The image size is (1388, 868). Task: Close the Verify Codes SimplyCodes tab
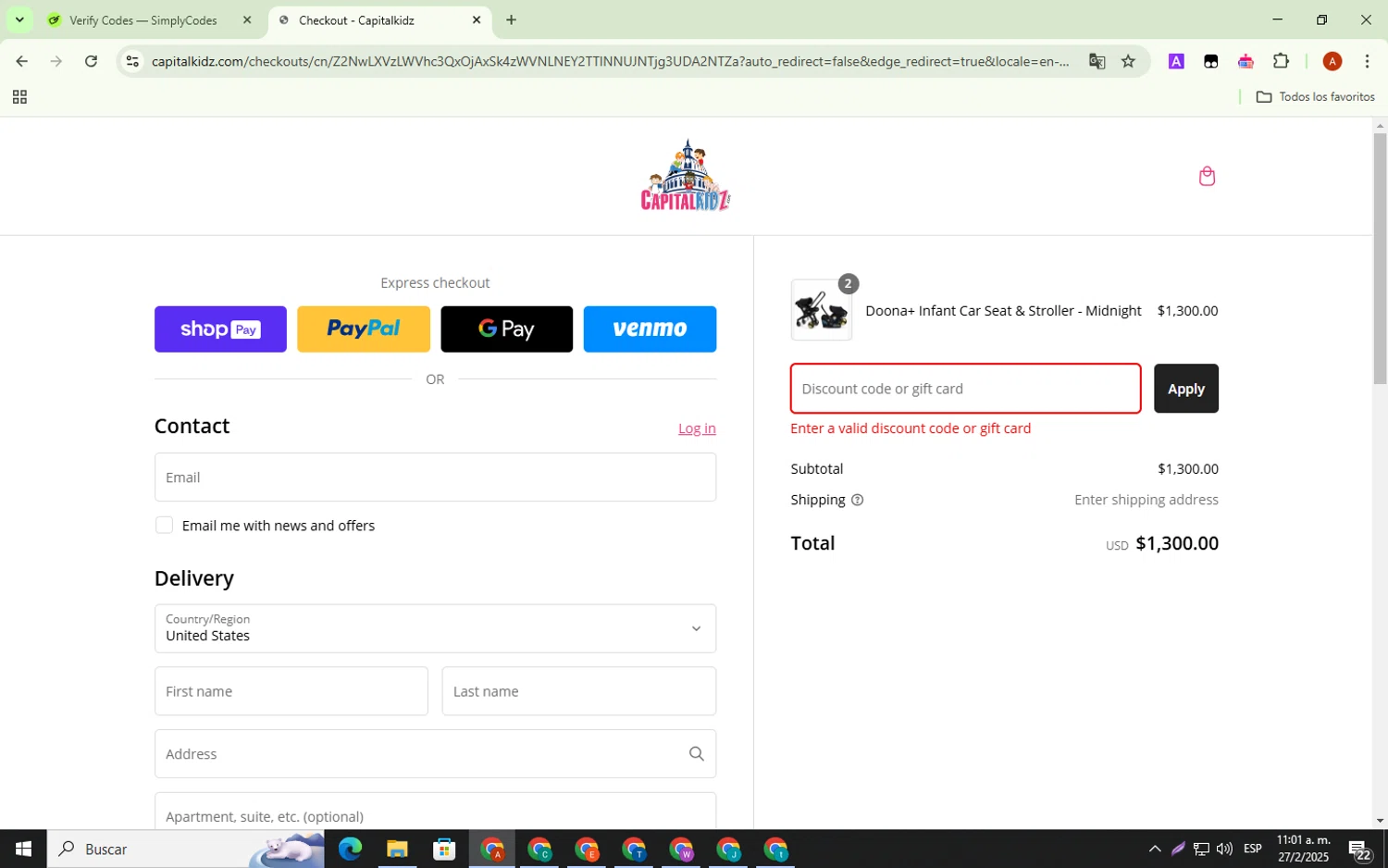coord(247,19)
